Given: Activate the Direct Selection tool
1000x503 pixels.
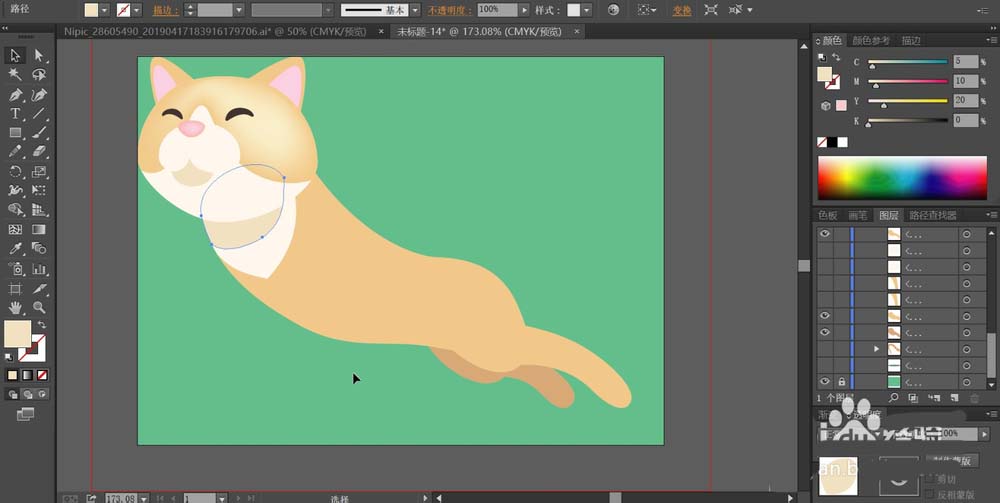Looking at the screenshot, I should [x=39, y=56].
